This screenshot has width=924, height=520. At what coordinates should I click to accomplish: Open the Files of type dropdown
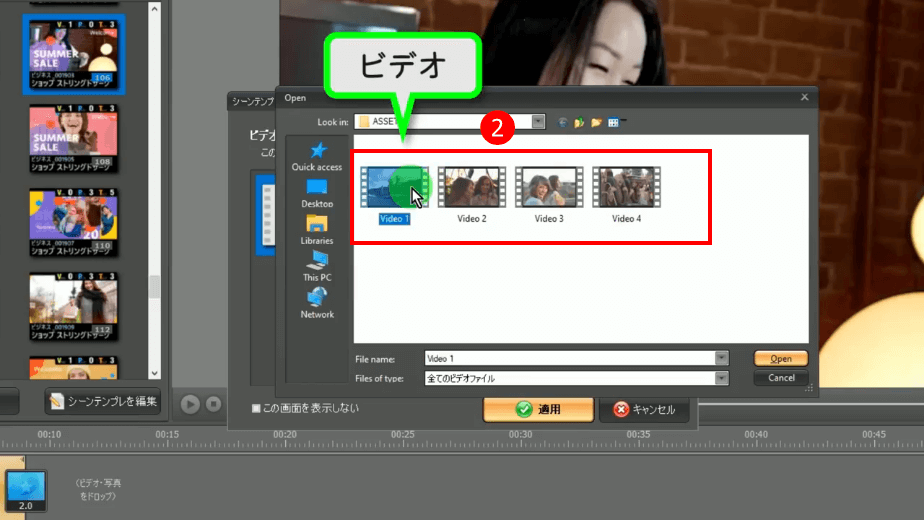click(x=721, y=378)
